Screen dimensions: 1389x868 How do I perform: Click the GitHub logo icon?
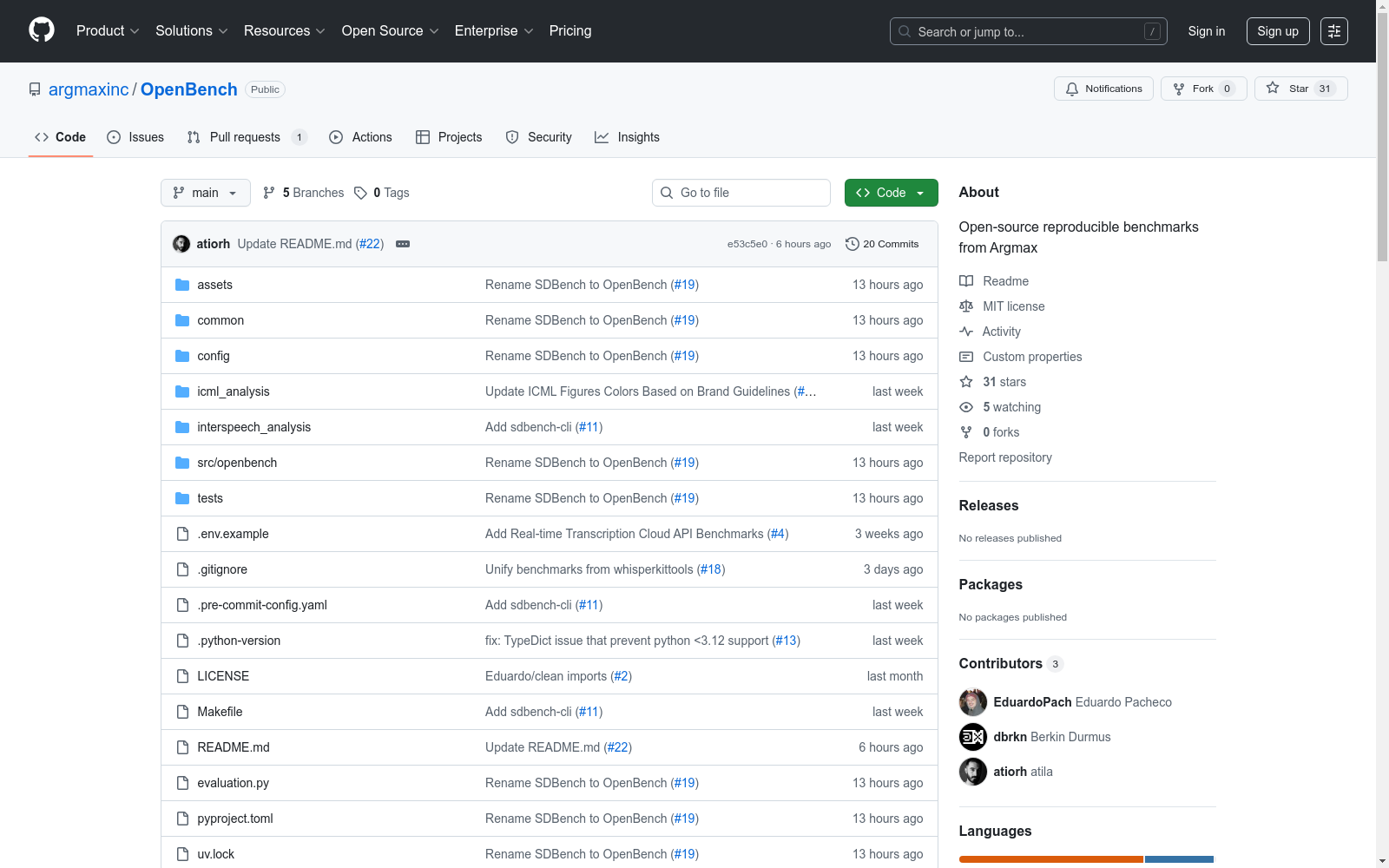42,30
